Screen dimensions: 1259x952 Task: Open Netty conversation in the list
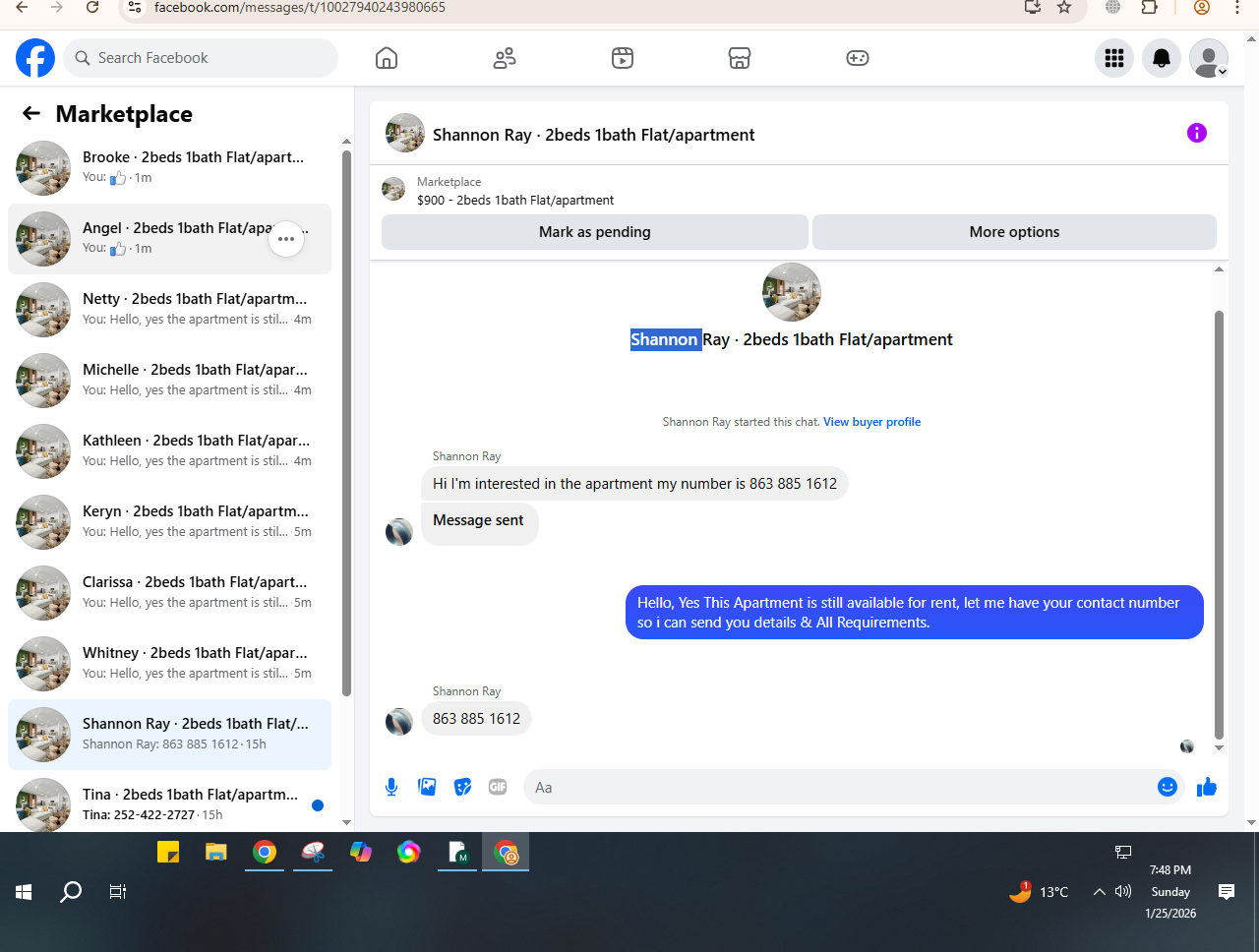(x=169, y=310)
